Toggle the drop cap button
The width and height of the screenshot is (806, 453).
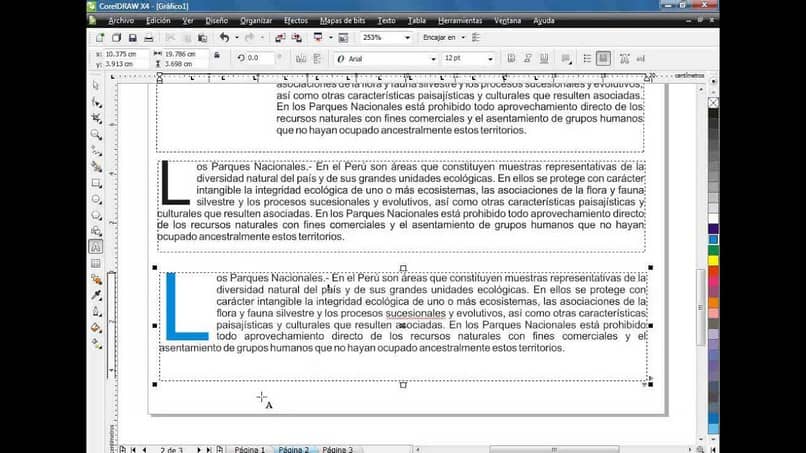[603, 59]
